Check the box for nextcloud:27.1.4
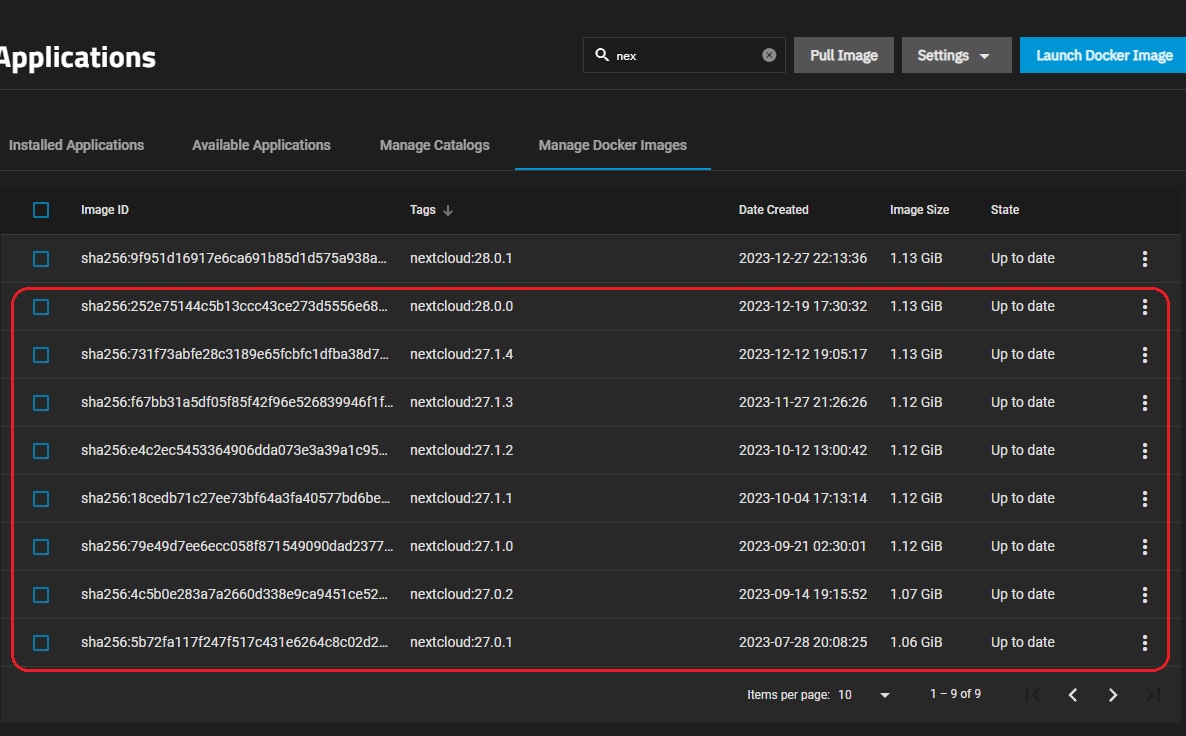Viewport: 1186px width, 736px height. 41,355
